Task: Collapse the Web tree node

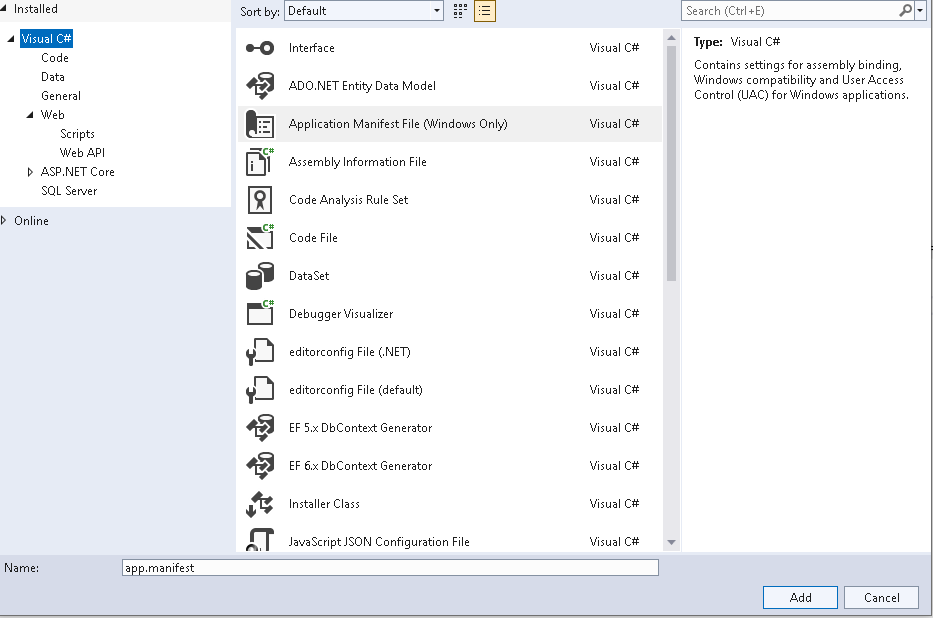Action: (30, 115)
